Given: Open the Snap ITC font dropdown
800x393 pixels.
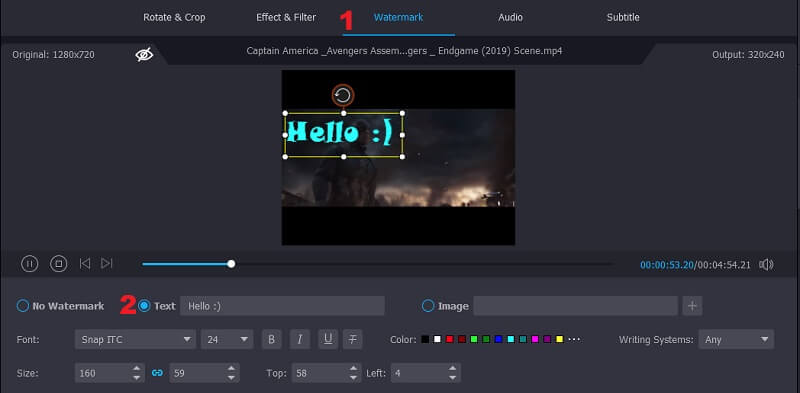Looking at the screenshot, I should pos(135,339).
